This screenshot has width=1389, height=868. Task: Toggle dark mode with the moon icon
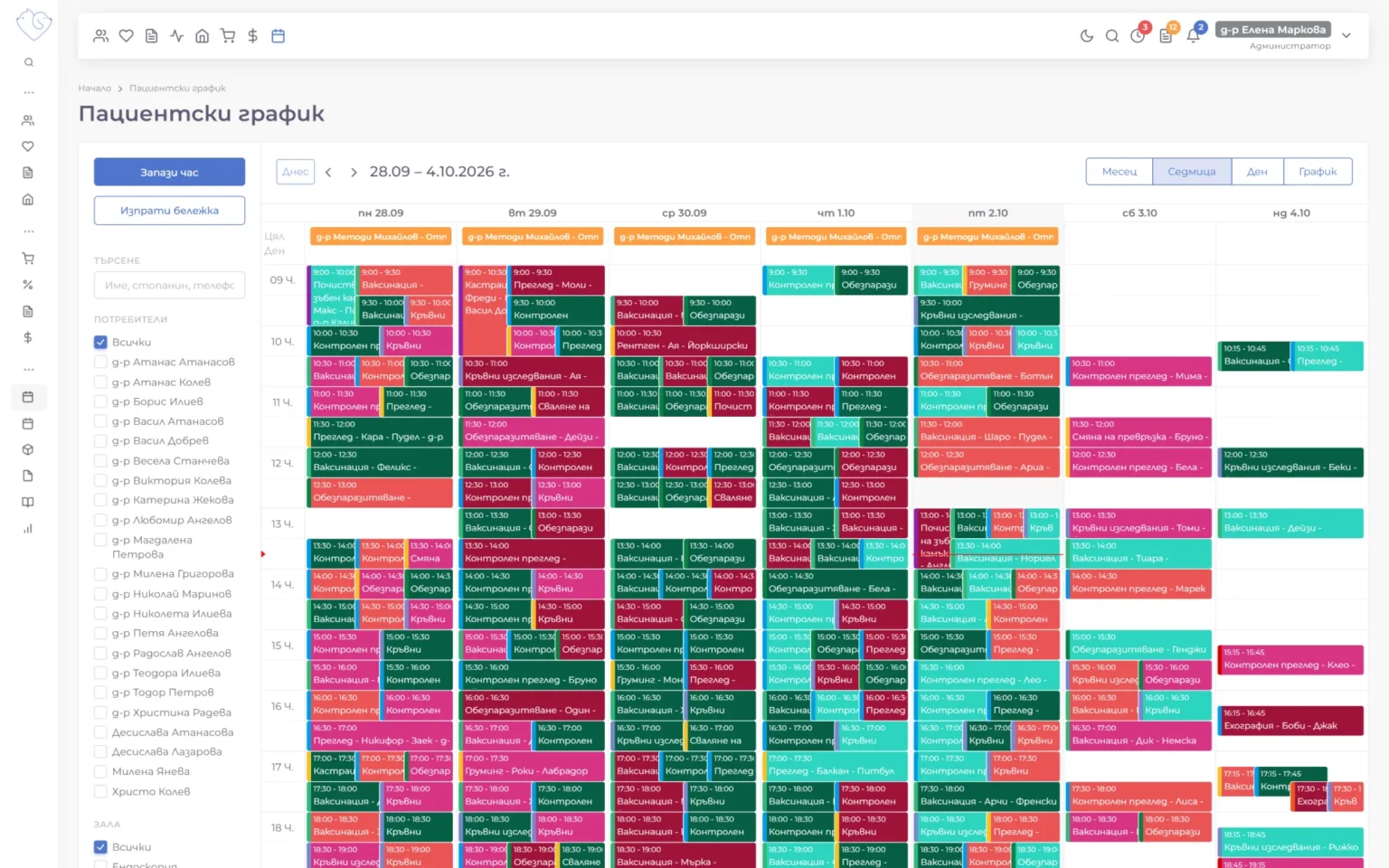pos(1087,36)
